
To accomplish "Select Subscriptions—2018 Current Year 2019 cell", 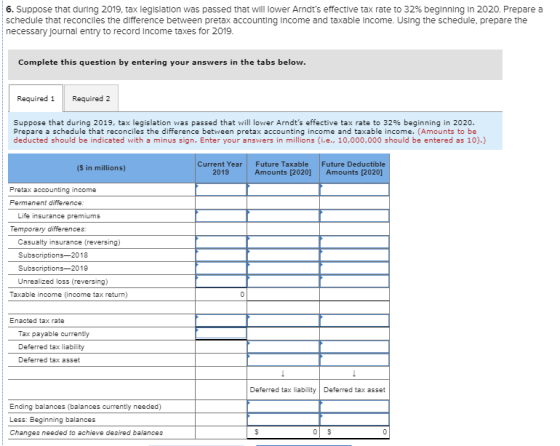I will pos(221,255).
